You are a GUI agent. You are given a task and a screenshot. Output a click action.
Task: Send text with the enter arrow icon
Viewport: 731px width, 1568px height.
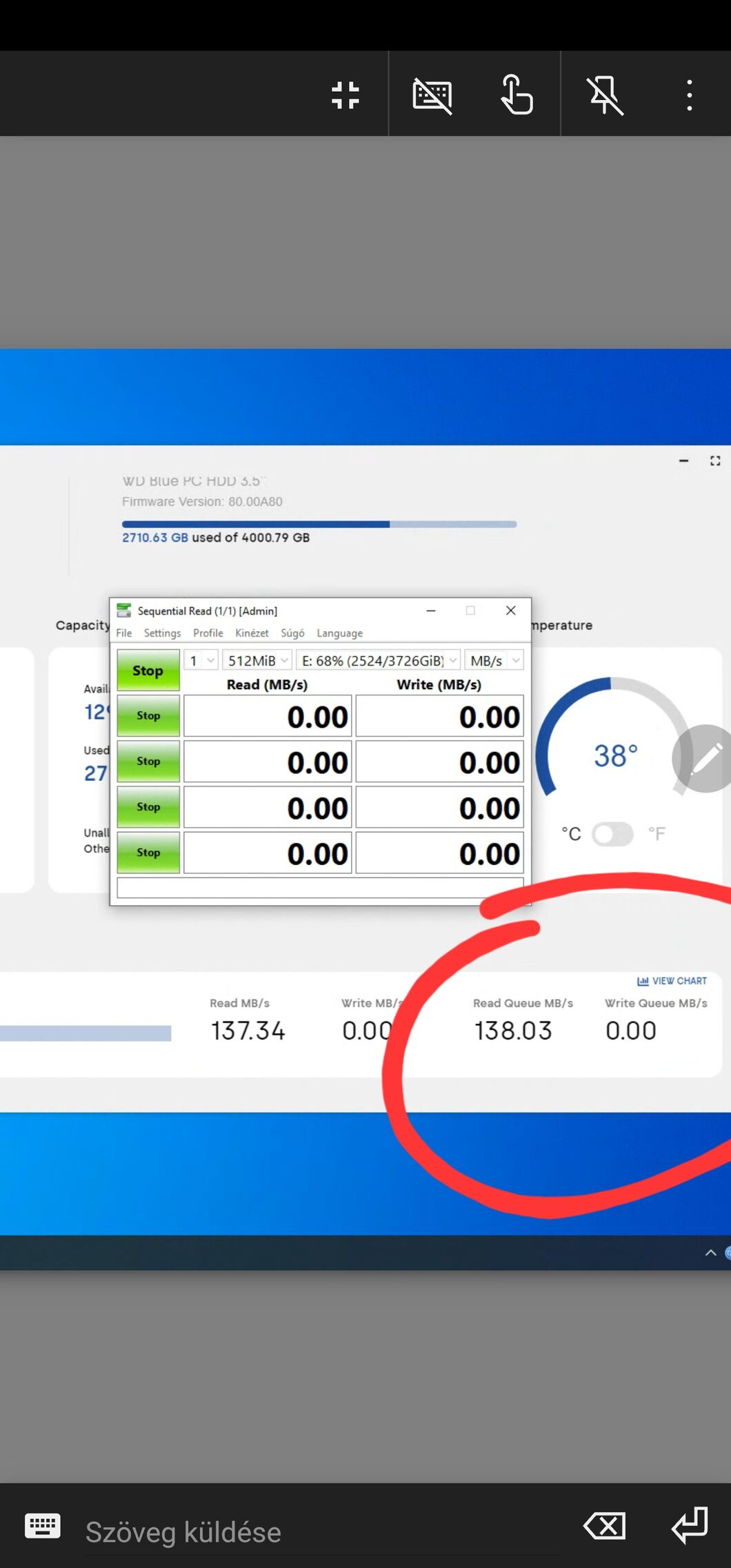(690, 1525)
